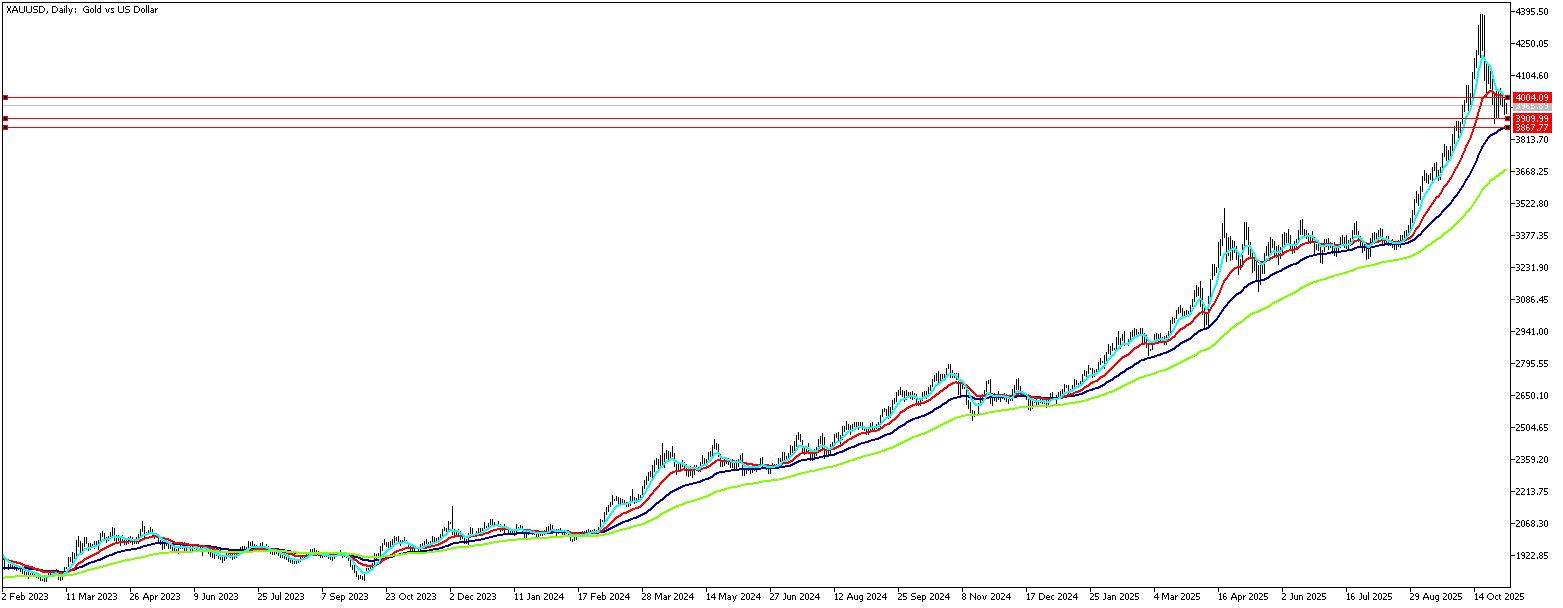Click the 4 Mar 2025 date label

point(1177,596)
